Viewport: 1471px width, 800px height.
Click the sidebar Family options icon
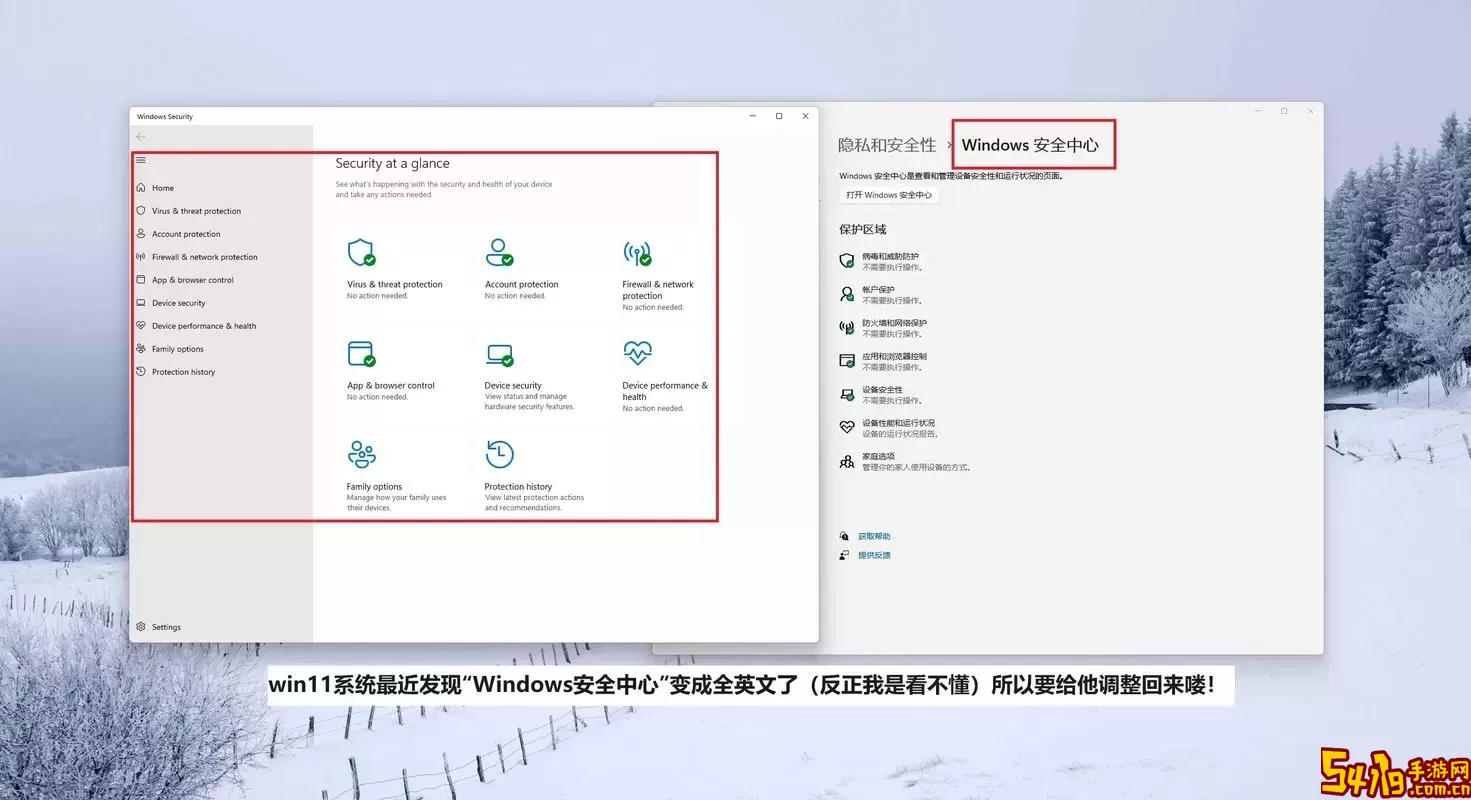(141, 349)
